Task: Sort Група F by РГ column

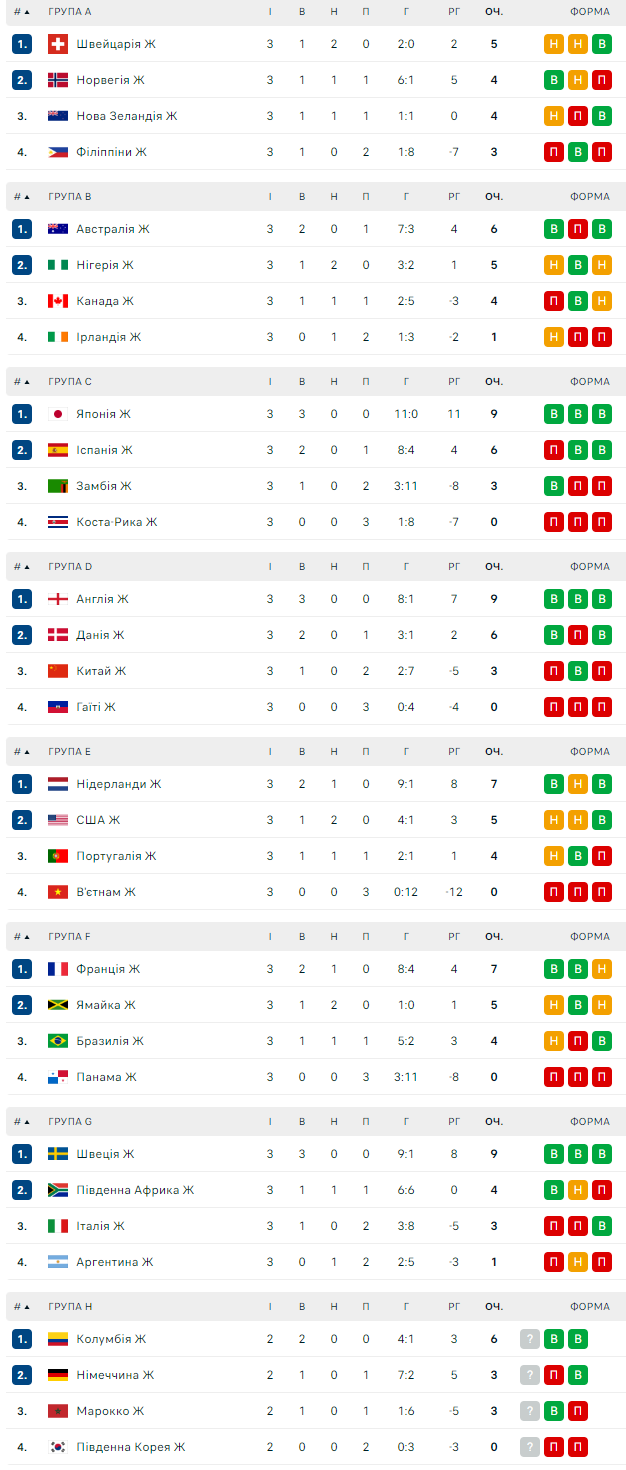Action: (454, 937)
